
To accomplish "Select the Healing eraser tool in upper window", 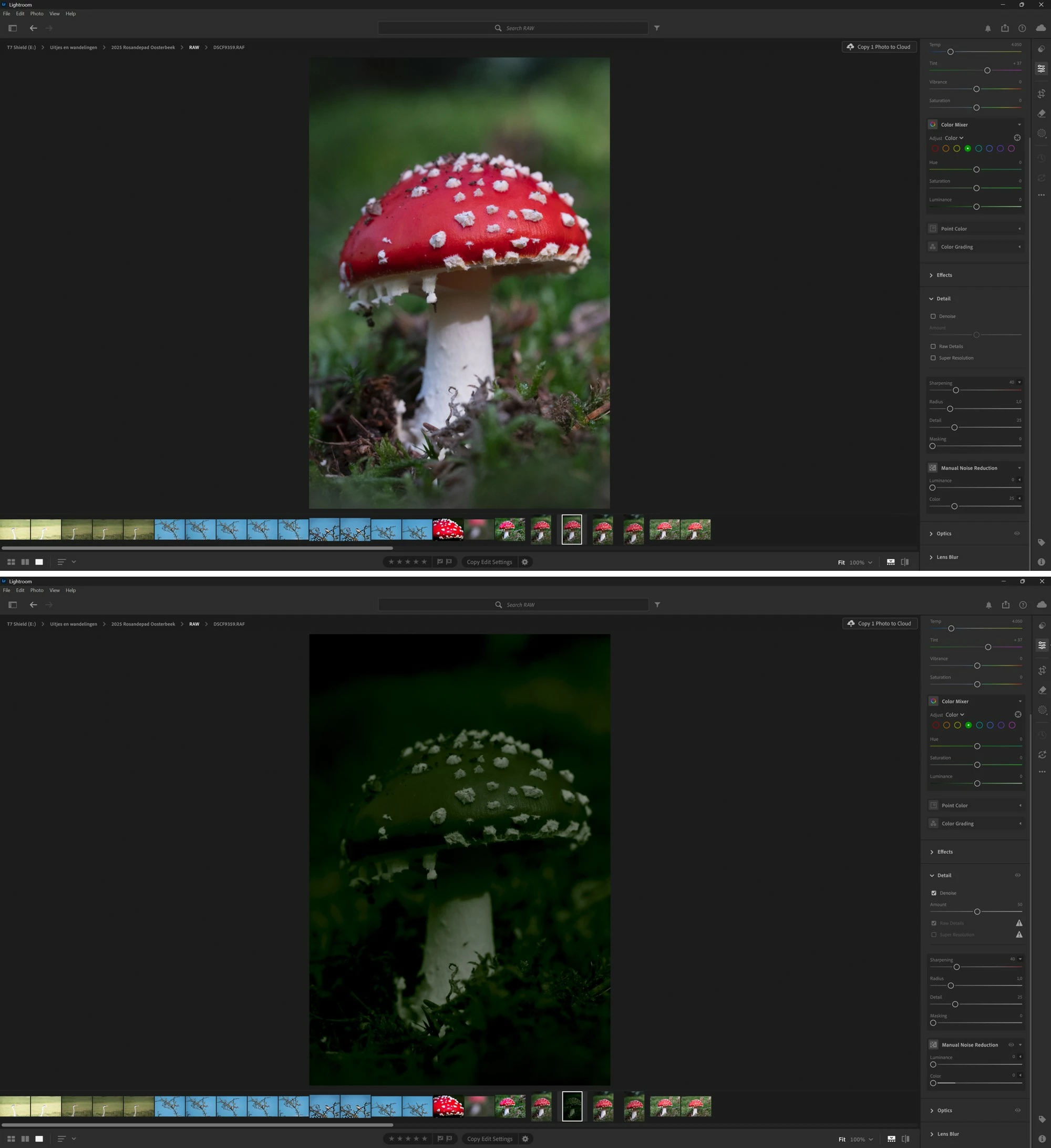I will click(1042, 114).
